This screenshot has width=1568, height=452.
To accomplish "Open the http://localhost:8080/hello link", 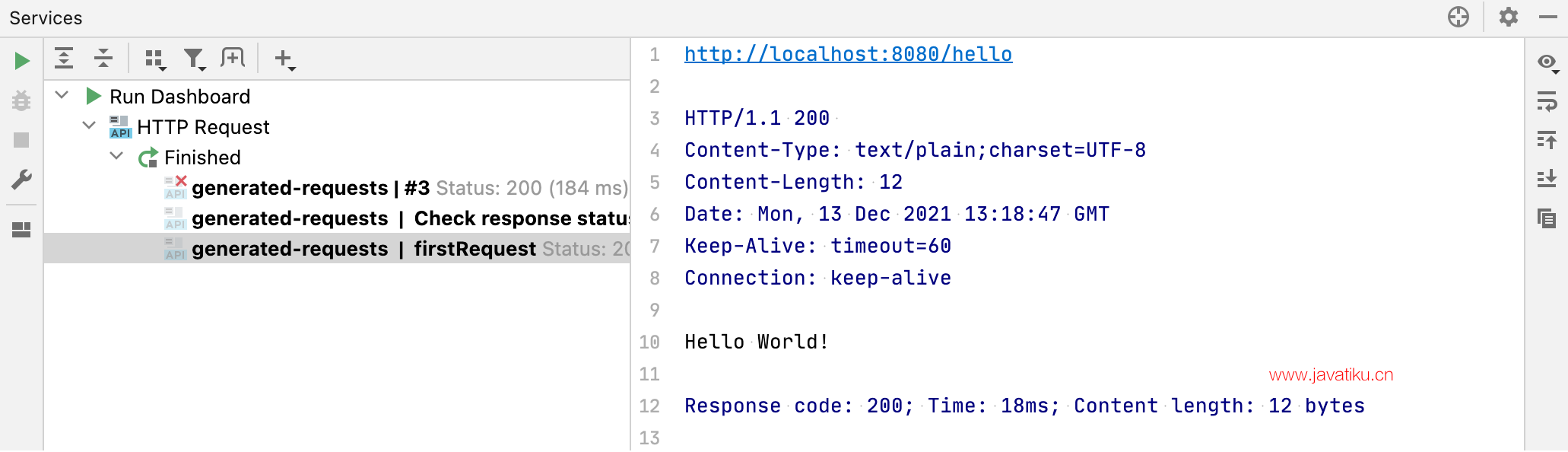I will pyautogui.click(x=848, y=54).
